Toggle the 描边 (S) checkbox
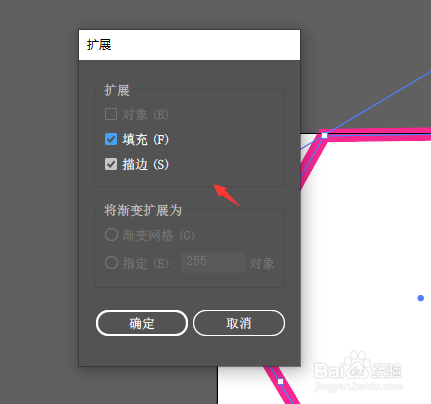Image resolution: width=431 pixels, height=404 pixels. click(x=111, y=164)
